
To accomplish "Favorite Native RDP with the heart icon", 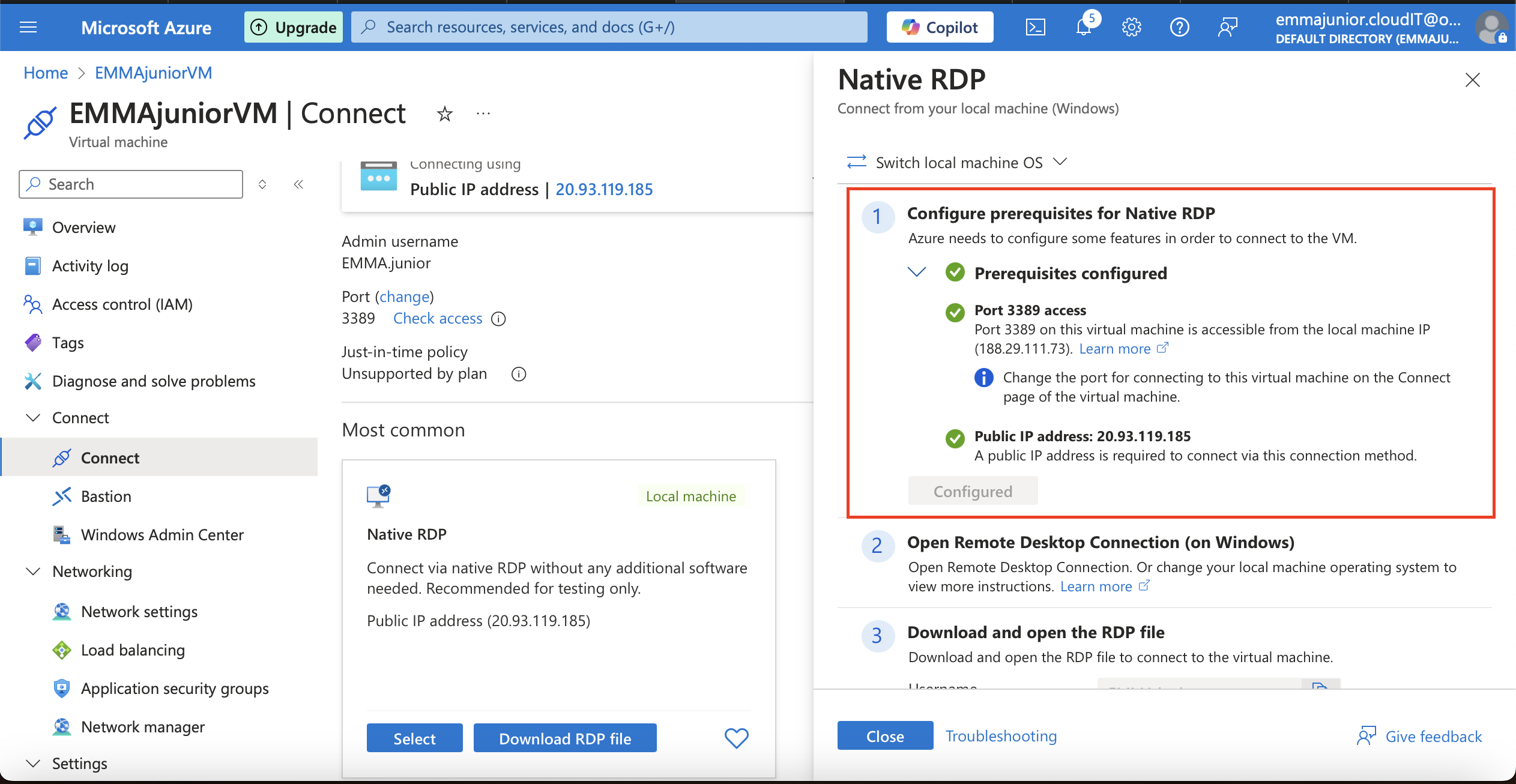I will coord(736,738).
